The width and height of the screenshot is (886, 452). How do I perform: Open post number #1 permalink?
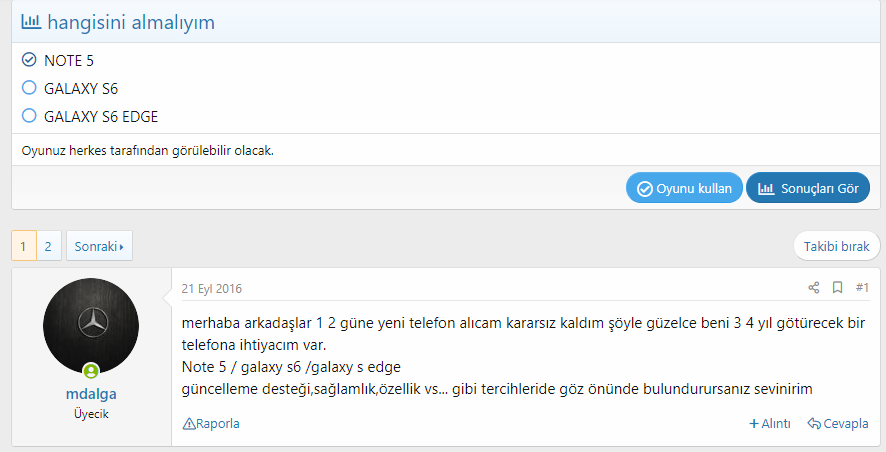[862, 288]
